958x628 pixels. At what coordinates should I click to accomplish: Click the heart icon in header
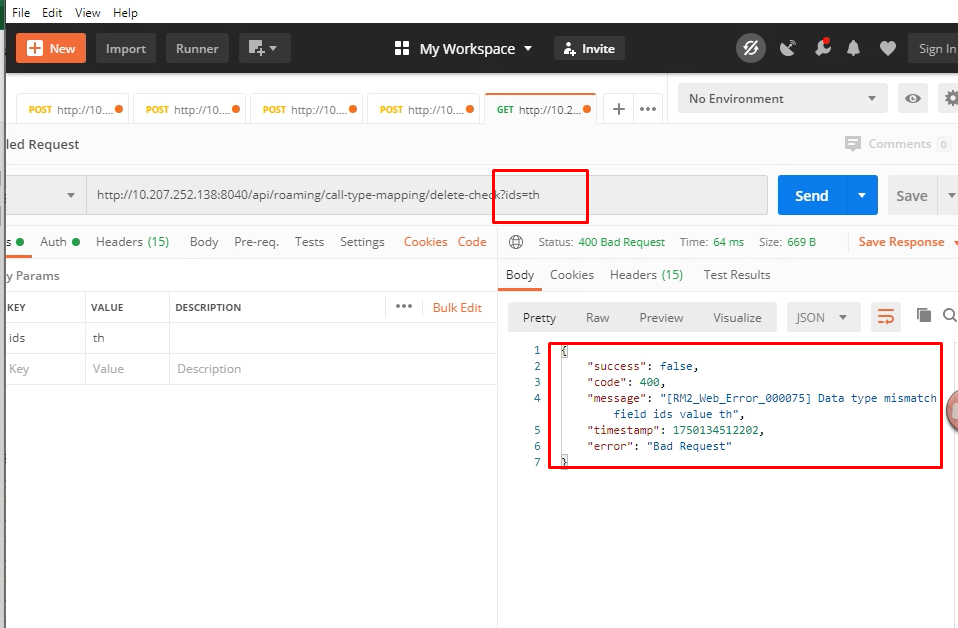(x=887, y=48)
